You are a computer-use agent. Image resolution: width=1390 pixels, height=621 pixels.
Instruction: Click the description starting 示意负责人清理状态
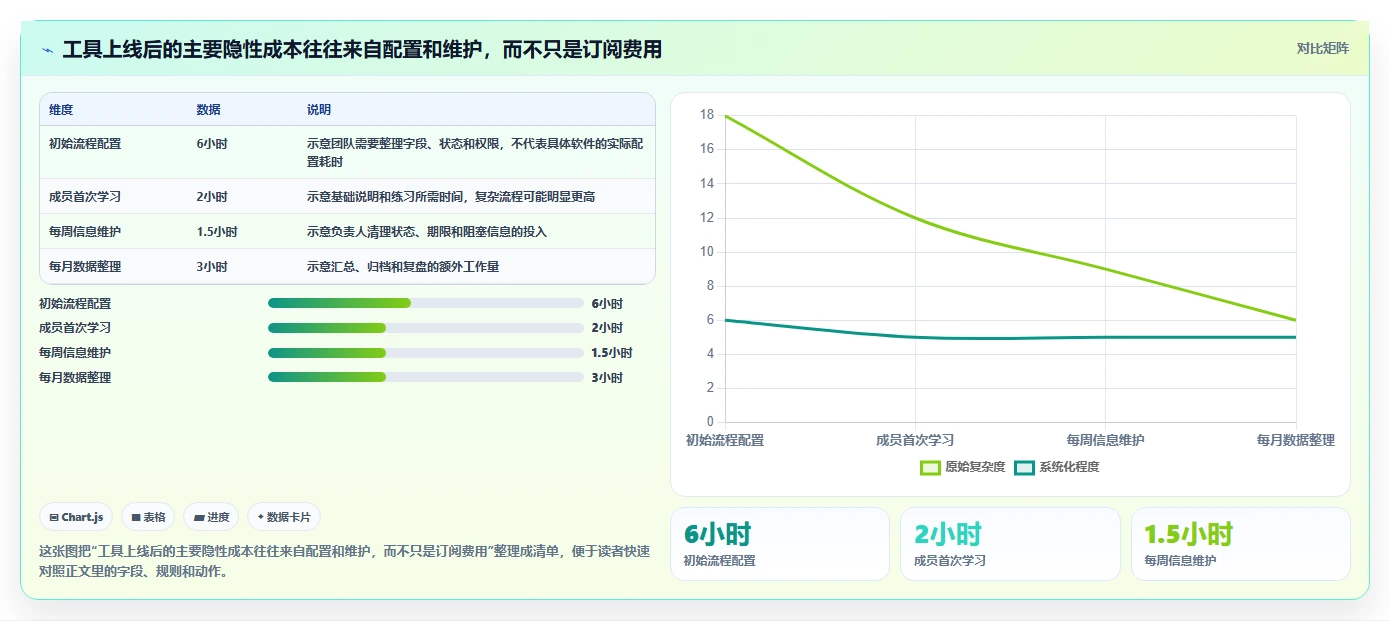click(x=427, y=232)
